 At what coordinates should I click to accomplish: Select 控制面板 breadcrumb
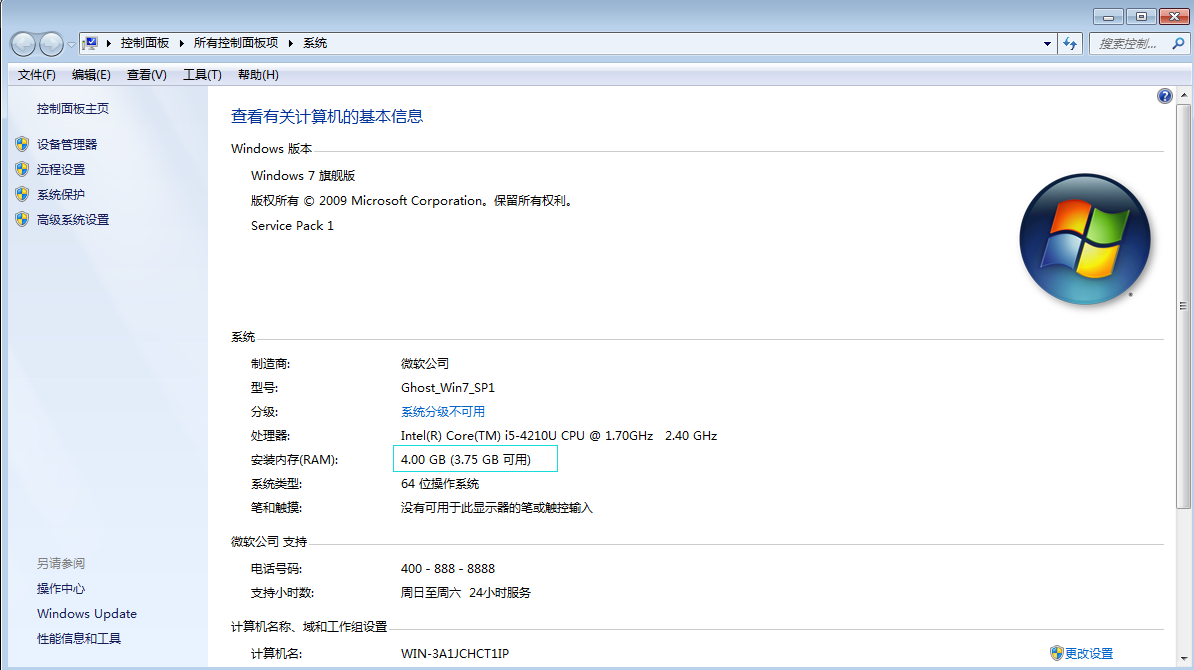point(145,43)
